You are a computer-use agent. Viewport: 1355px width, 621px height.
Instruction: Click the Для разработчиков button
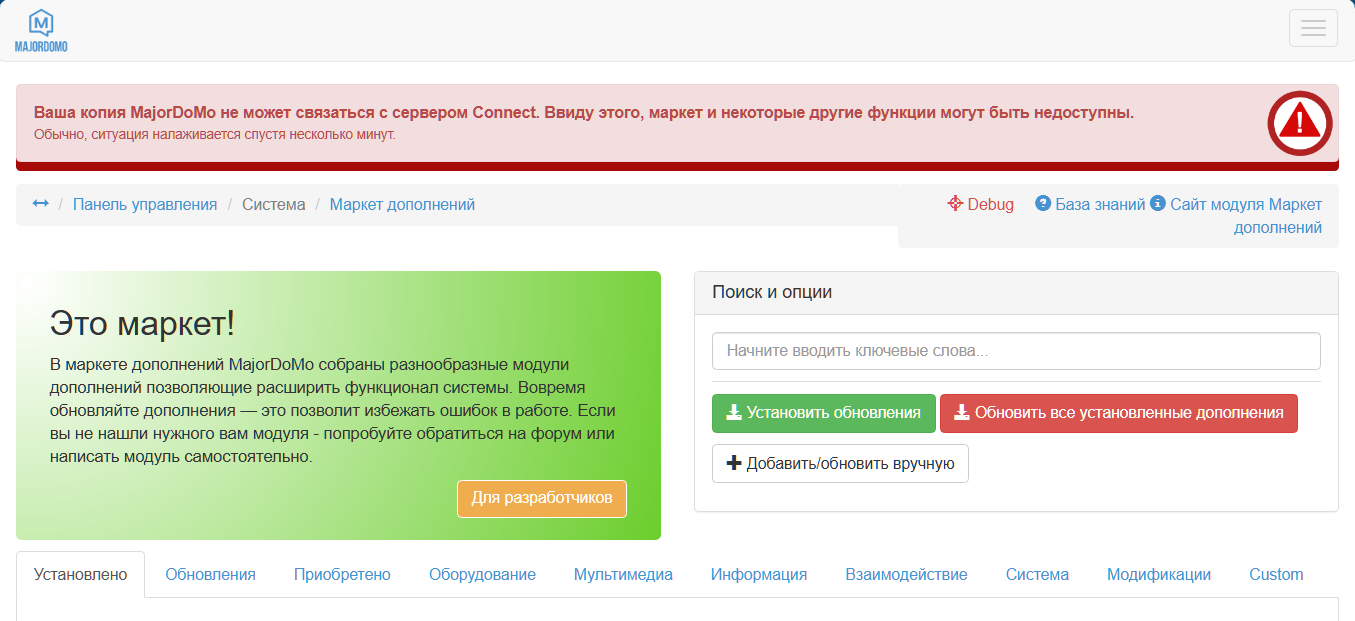coord(542,498)
